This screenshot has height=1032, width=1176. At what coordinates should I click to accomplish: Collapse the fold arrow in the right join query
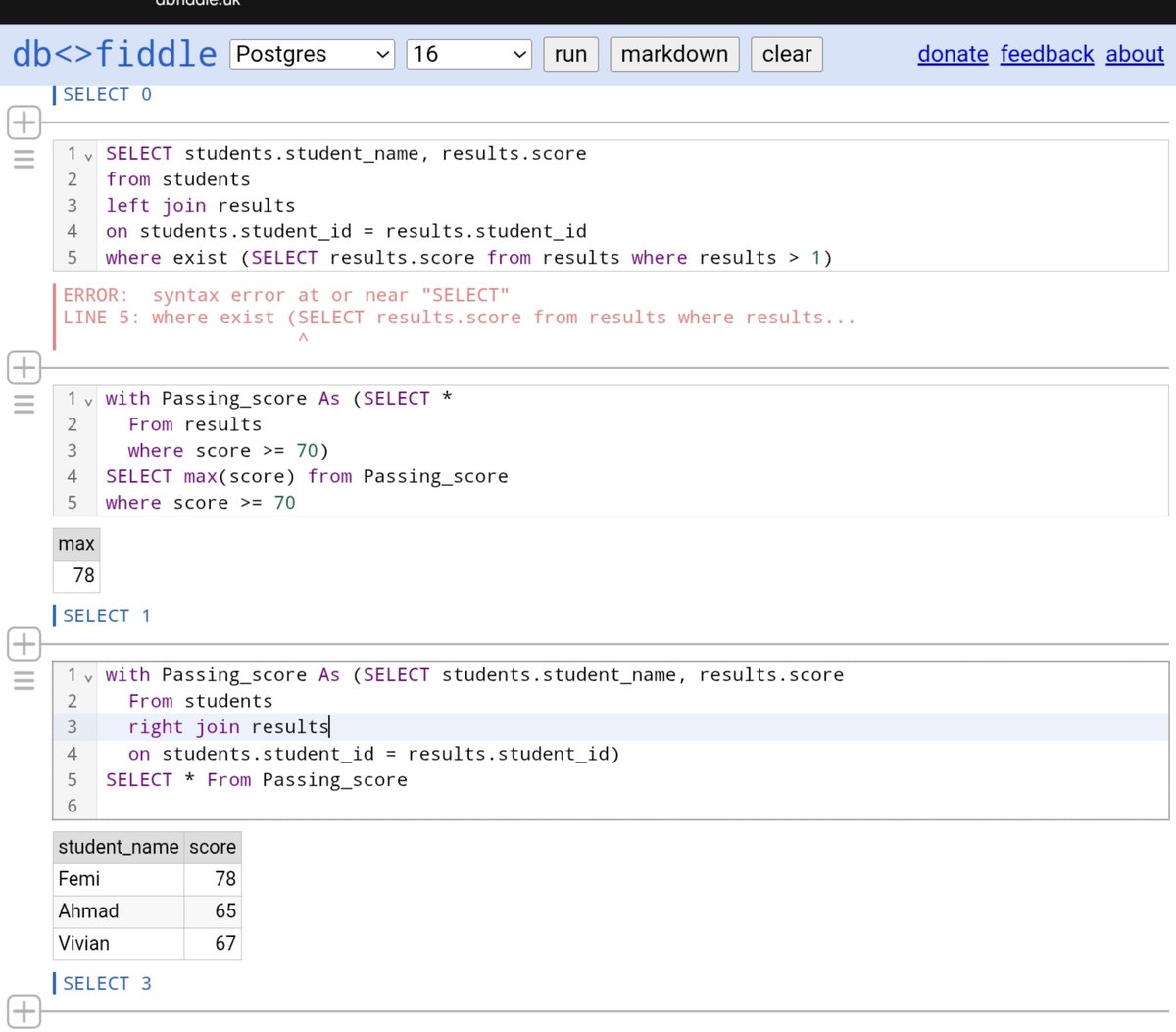pyautogui.click(x=88, y=677)
